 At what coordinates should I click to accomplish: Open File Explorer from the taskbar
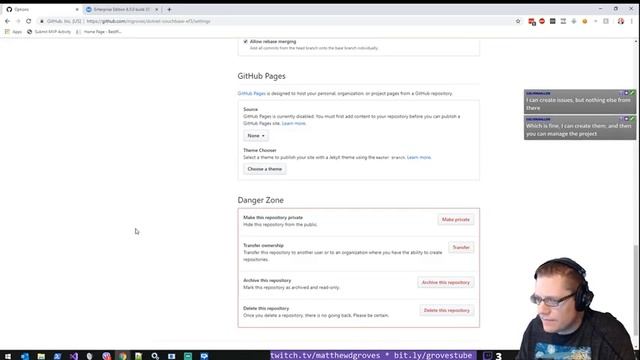pos(41,356)
